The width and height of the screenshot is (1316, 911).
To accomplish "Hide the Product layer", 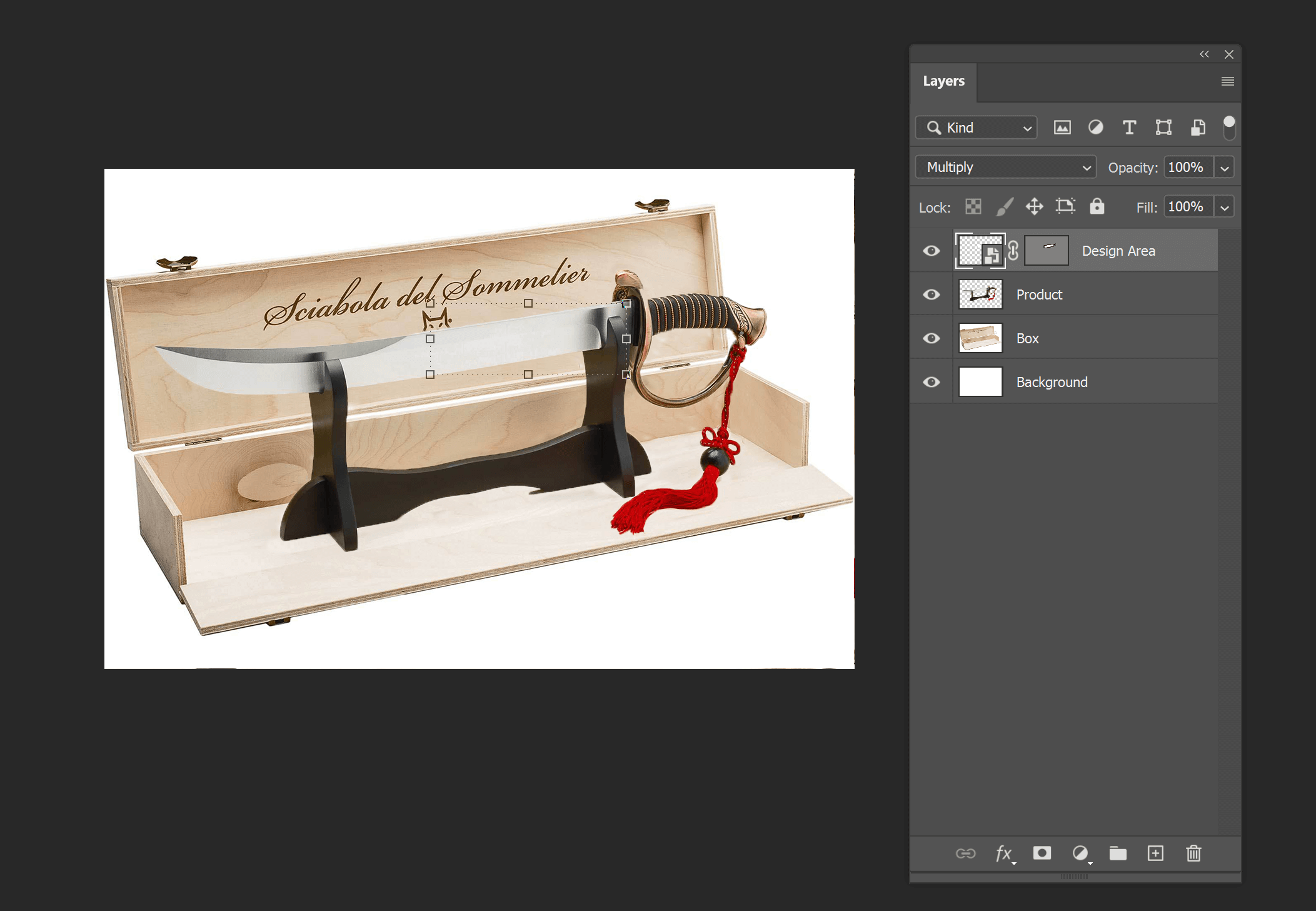I will [x=932, y=294].
